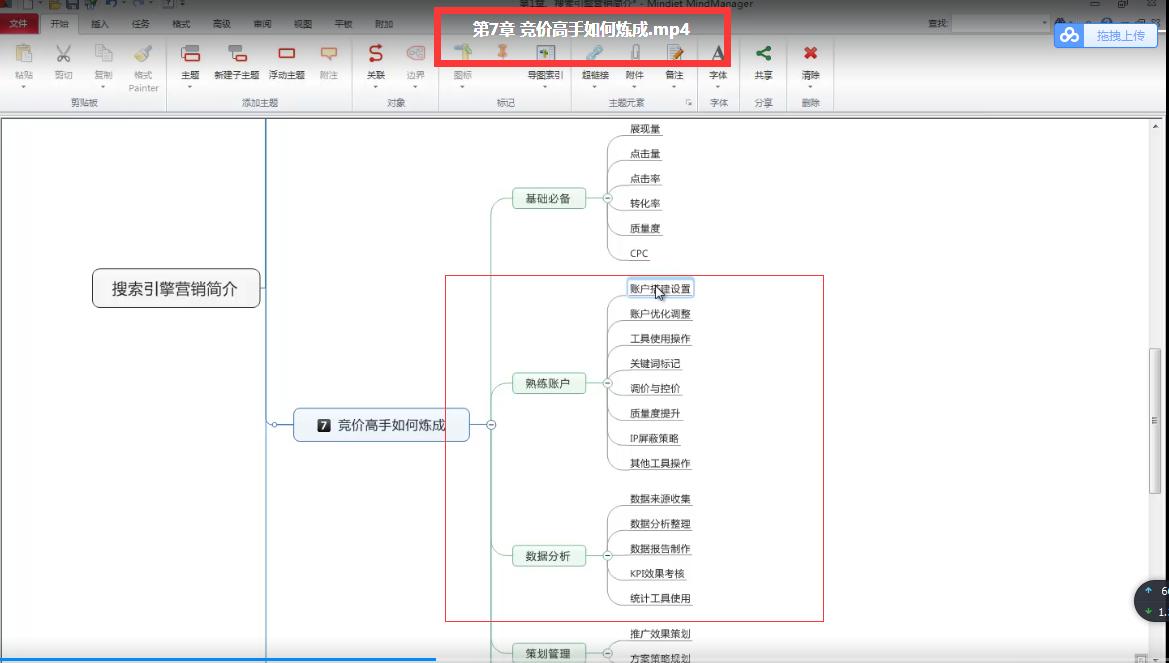Switch to the 开始 (Home) ribbon tab

click(x=60, y=24)
